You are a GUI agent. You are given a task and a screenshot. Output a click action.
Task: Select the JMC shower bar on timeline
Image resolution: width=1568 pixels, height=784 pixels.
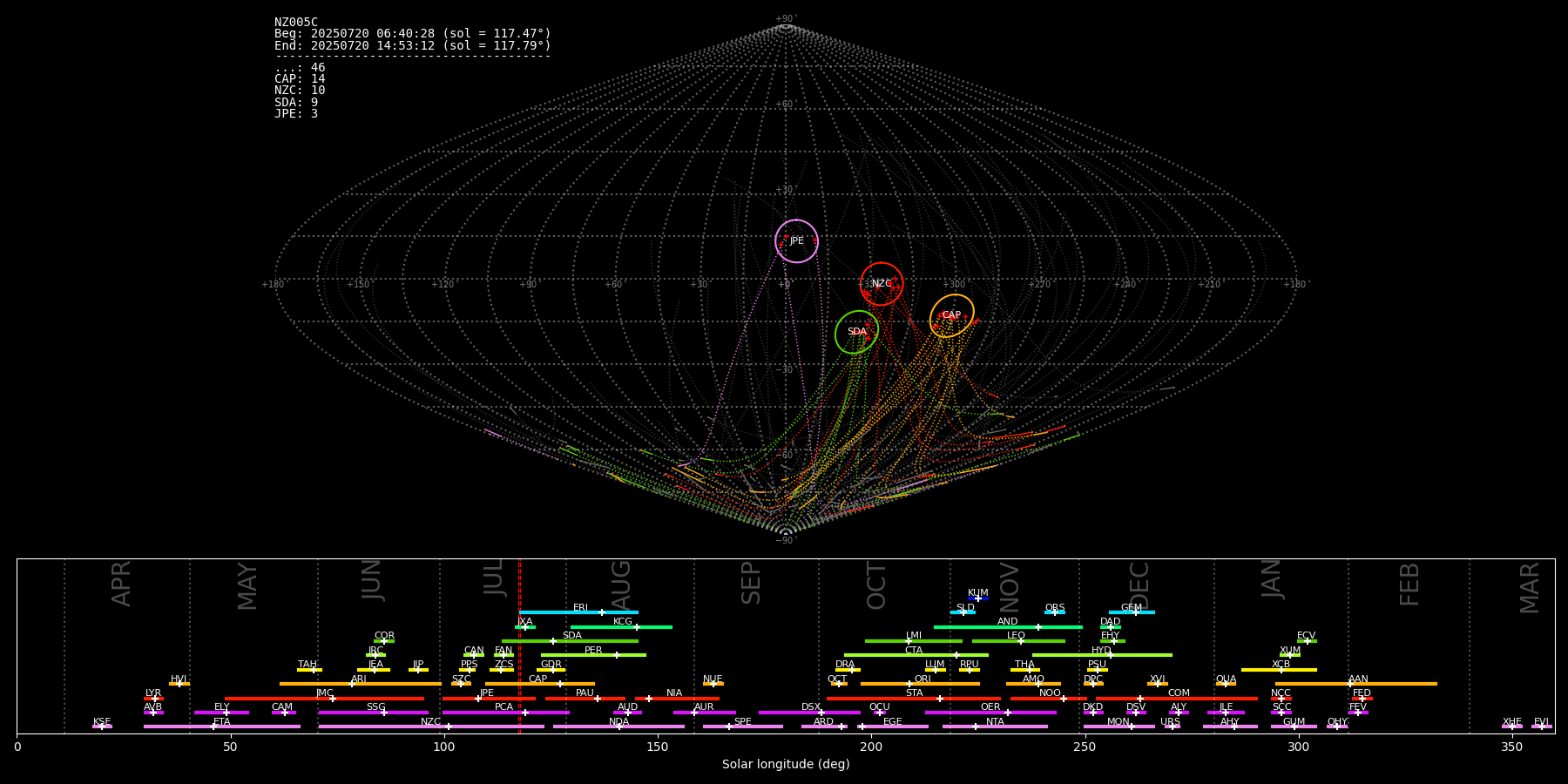point(325,699)
